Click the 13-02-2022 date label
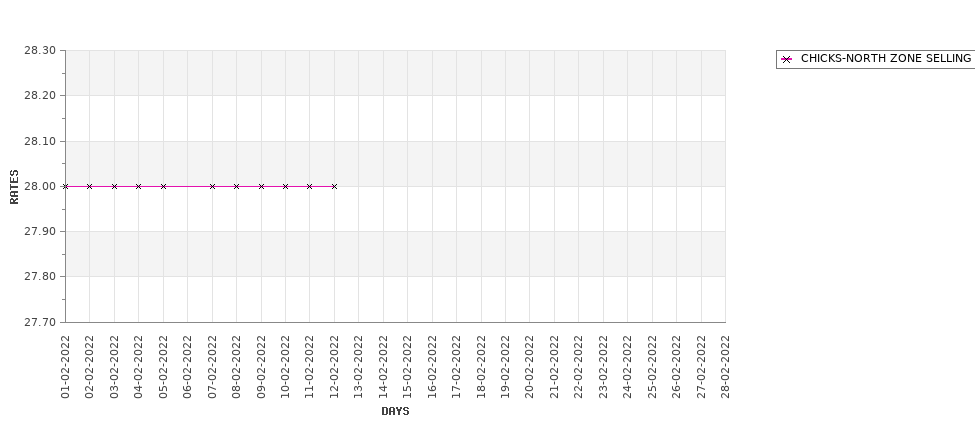Image resolution: width=975 pixels, height=429 pixels. point(359,367)
